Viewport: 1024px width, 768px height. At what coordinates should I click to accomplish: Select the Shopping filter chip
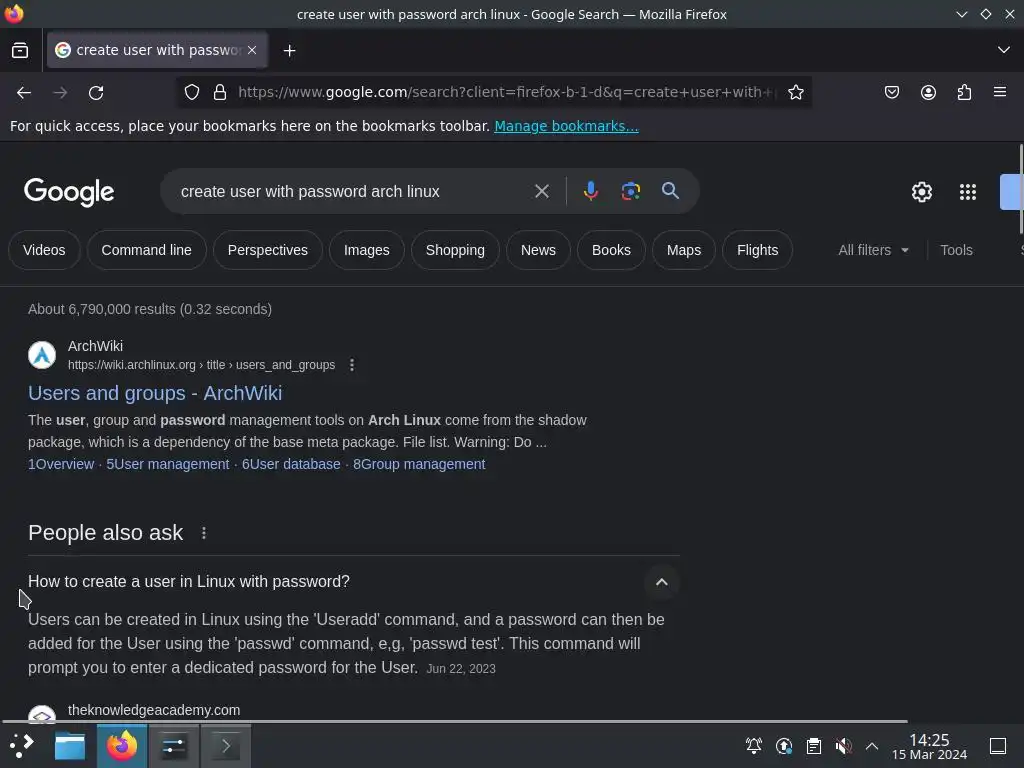[x=455, y=250]
